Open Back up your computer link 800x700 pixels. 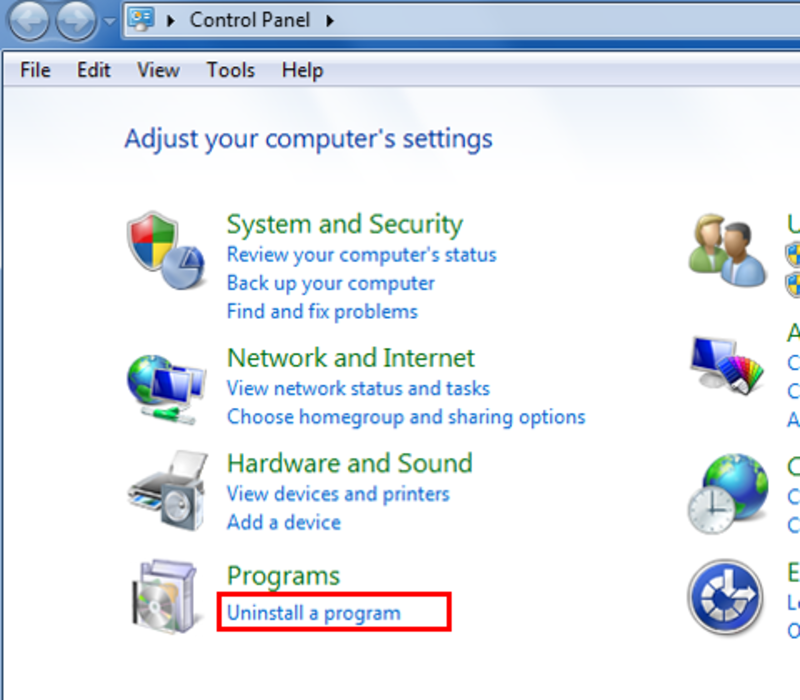(331, 283)
